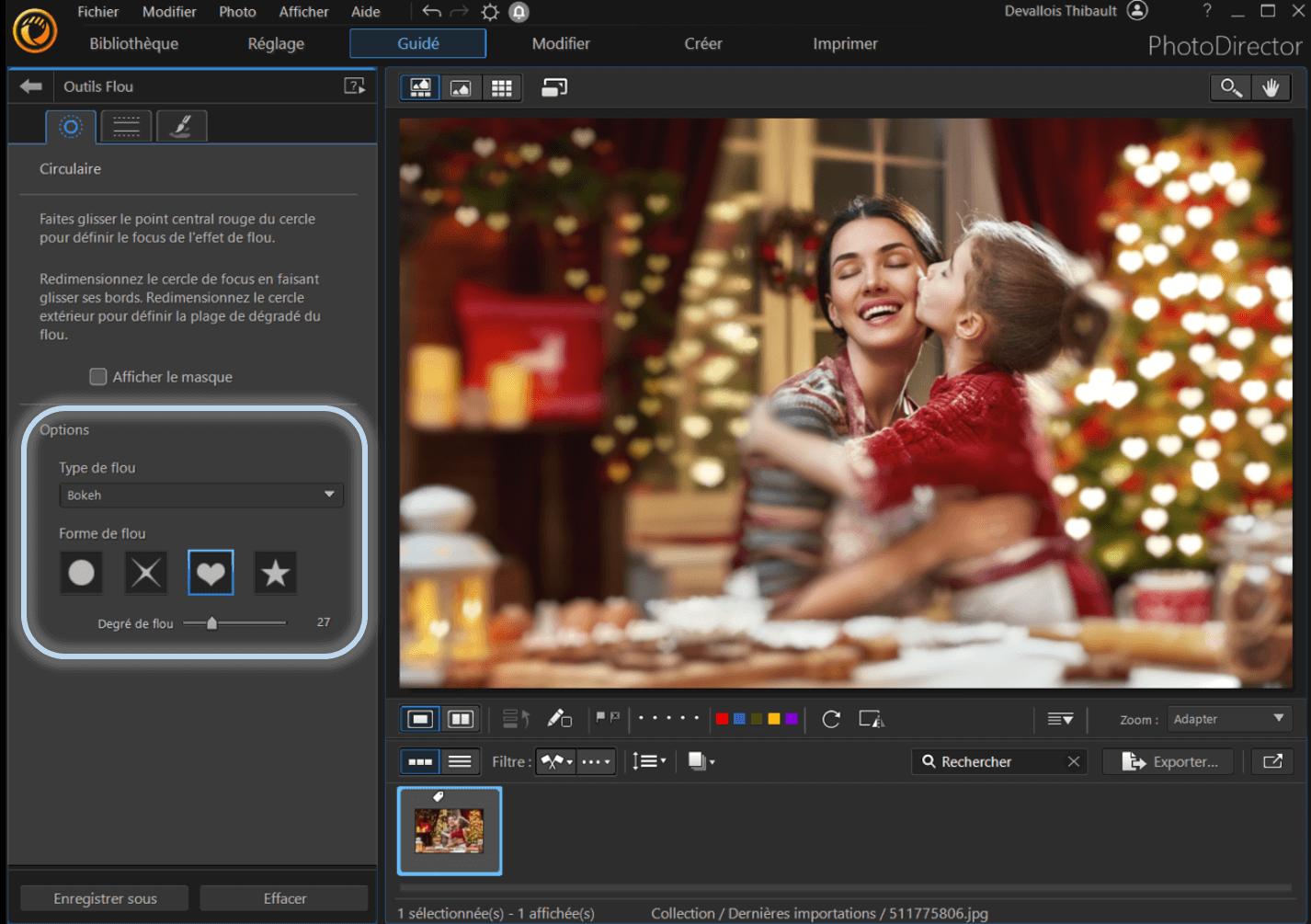This screenshot has width=1311, height=924.
Task: Click the Enregistrer sous button
Action: 105,898
